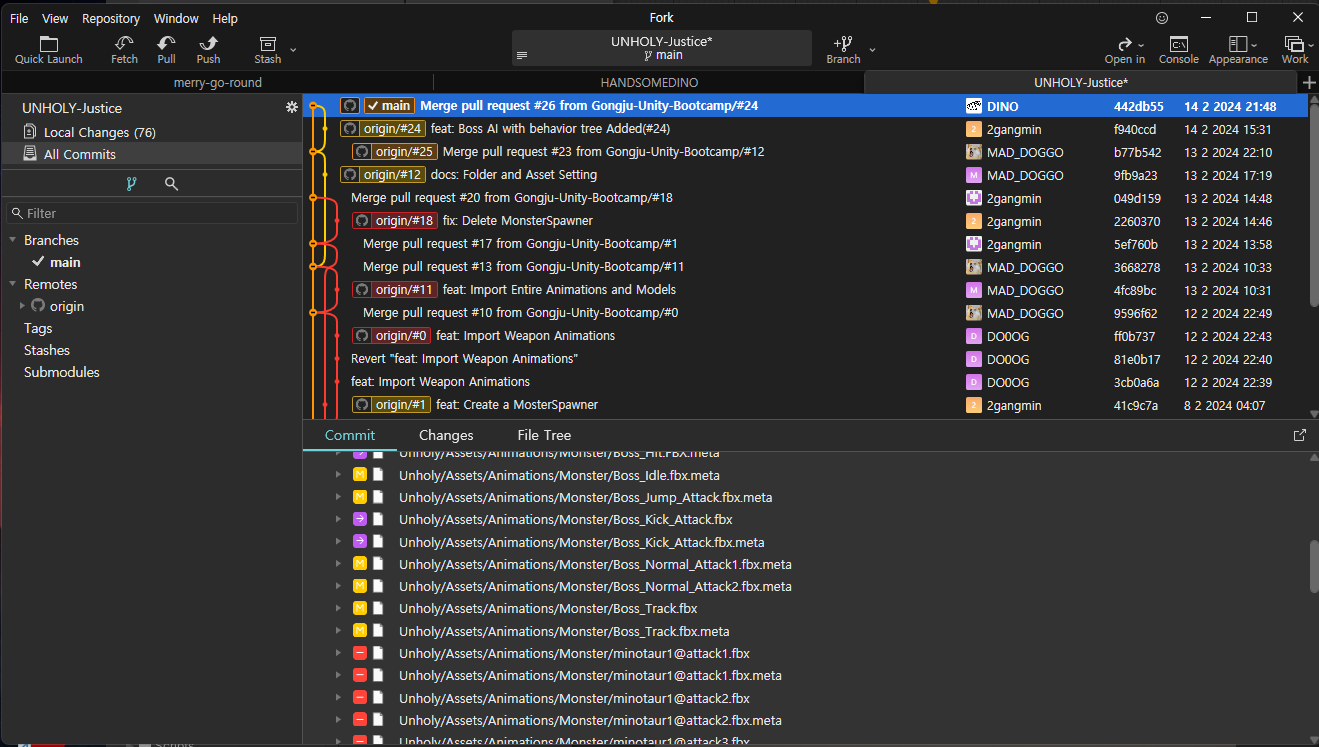Click the sidebar search magnifier icon
This screenshot has height=747, width=1319.
pos(171,184)
